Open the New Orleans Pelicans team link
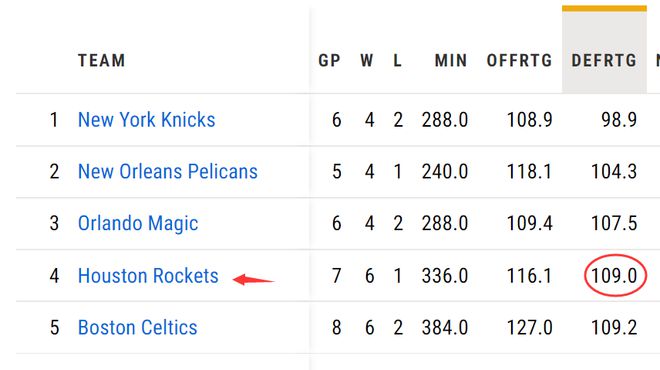Image resolution: width=660 pixels, height=370 pixels. [x=168, y=172]
